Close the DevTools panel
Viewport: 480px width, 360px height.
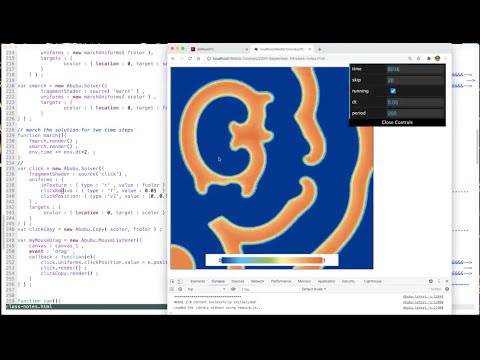(447, 281)
